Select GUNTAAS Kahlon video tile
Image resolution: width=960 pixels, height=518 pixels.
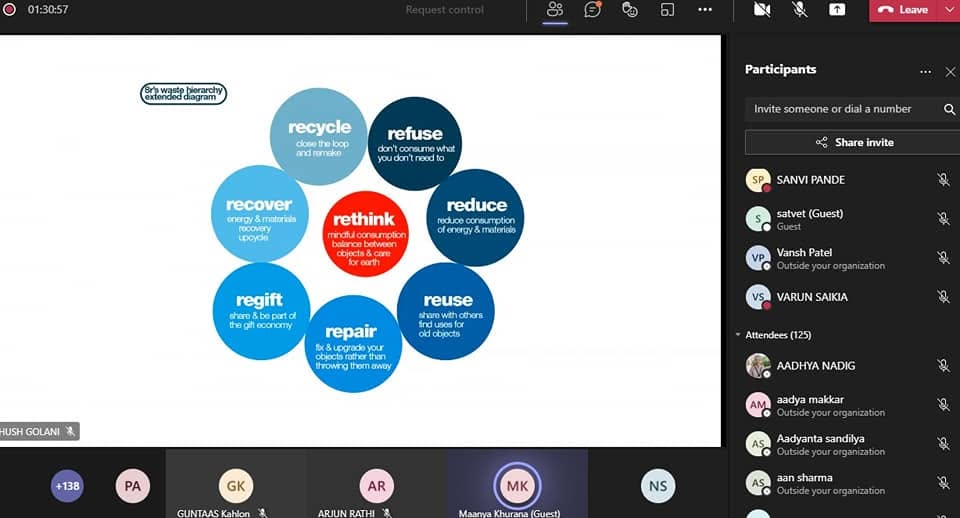(x=236, y=484)
